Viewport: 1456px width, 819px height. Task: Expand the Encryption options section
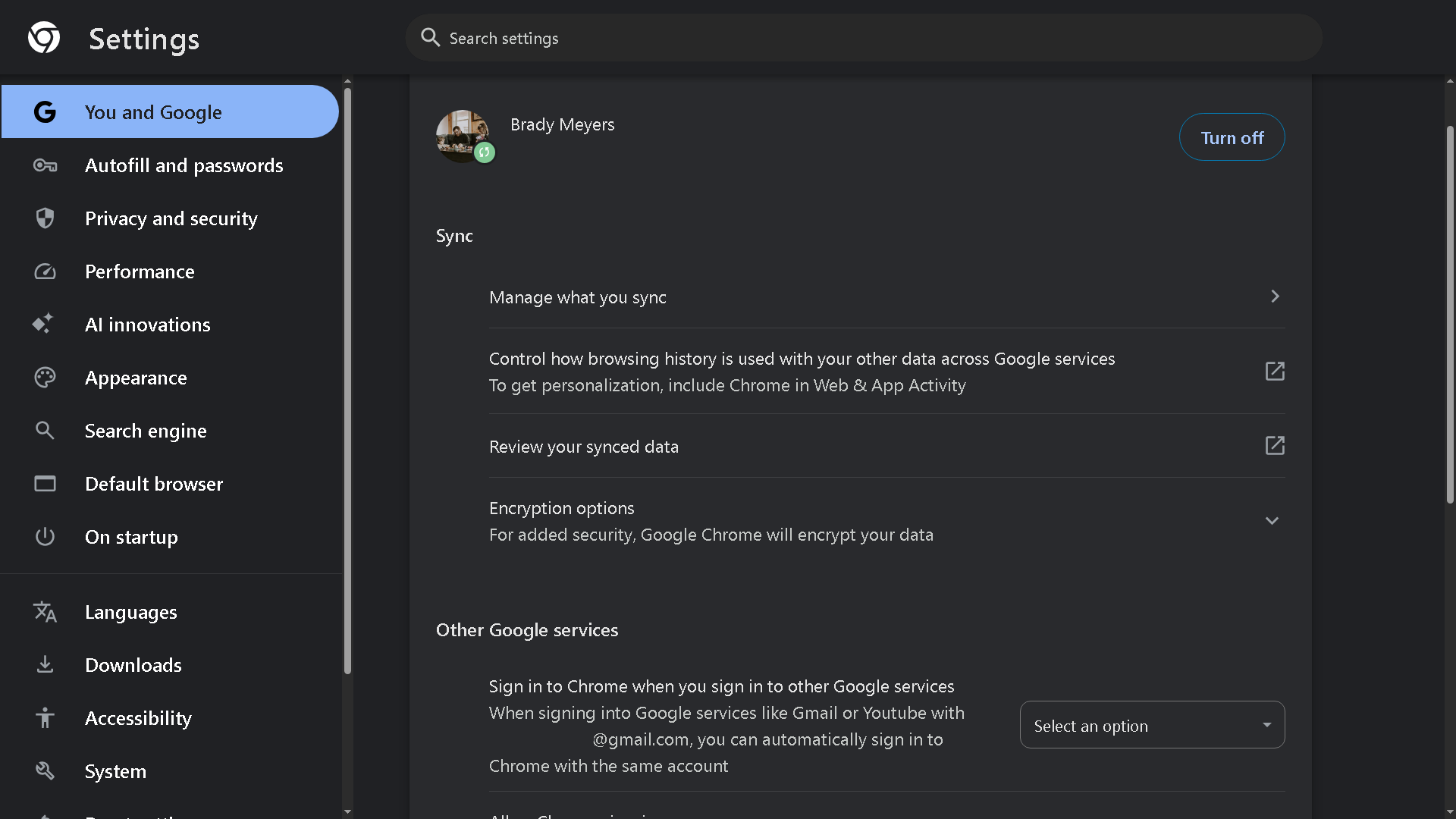(1272, 521)
